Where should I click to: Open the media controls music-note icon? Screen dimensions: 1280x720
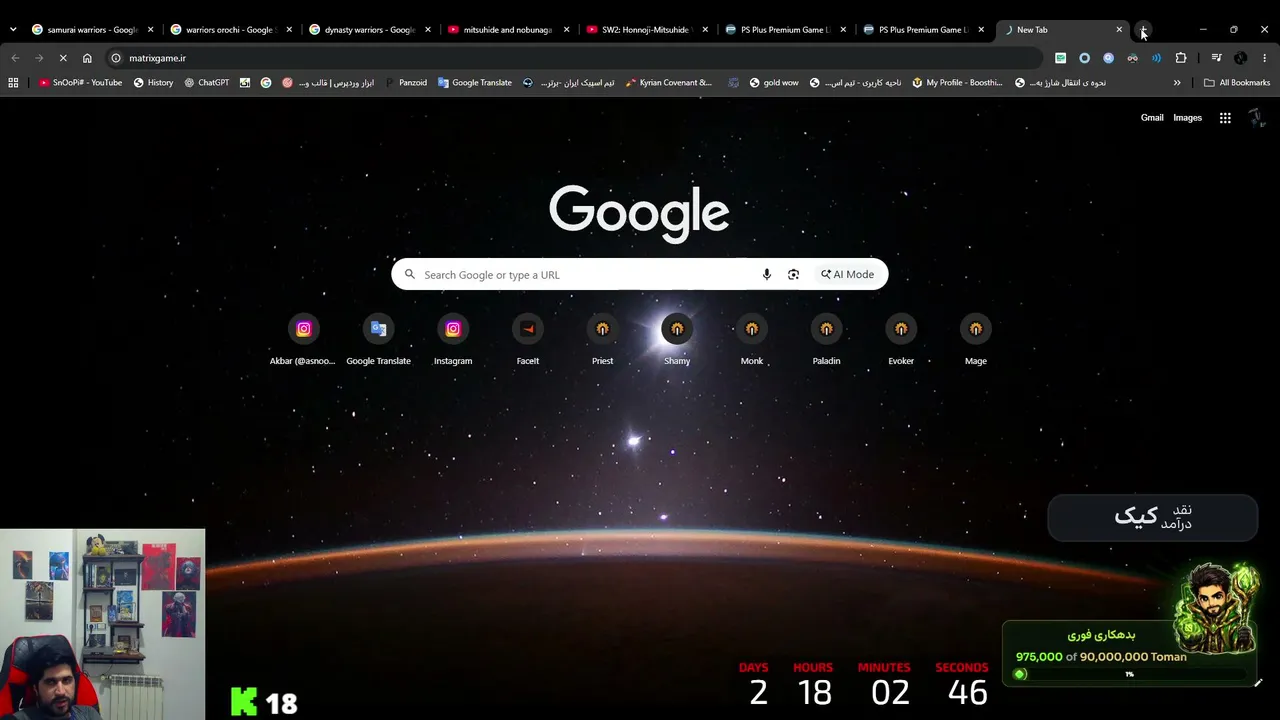coord(1216,58)
